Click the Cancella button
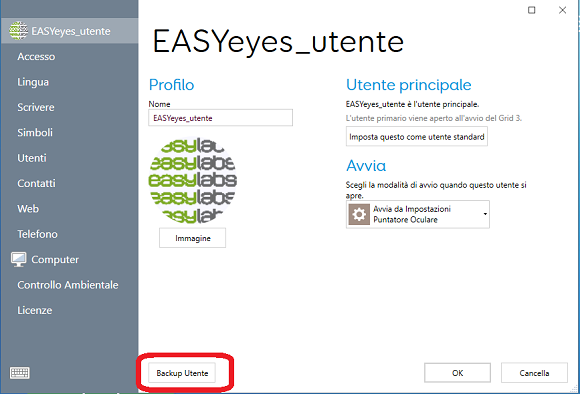Viewport: 580px width, 394px height. pos(534,373)
